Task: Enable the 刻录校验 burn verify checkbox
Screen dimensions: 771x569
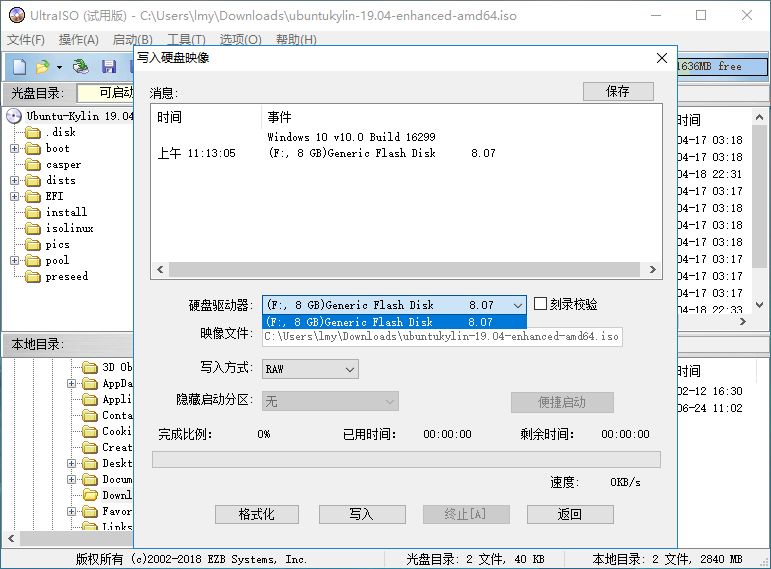Action: point(540,304)
